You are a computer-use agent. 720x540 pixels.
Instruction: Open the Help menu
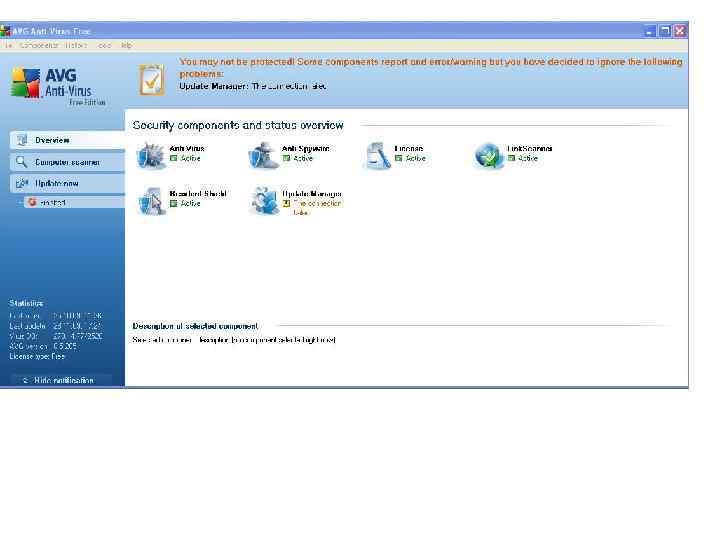(x=127, y=45)
